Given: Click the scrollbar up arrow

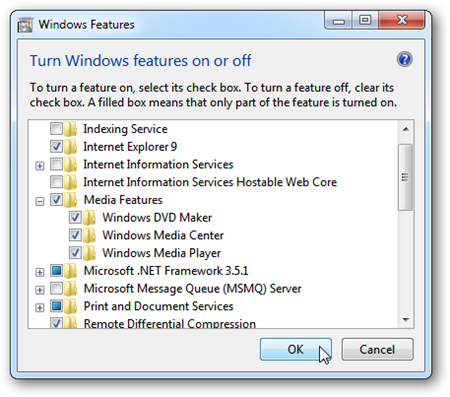Looking at the screenshot, I should (406, 129).
